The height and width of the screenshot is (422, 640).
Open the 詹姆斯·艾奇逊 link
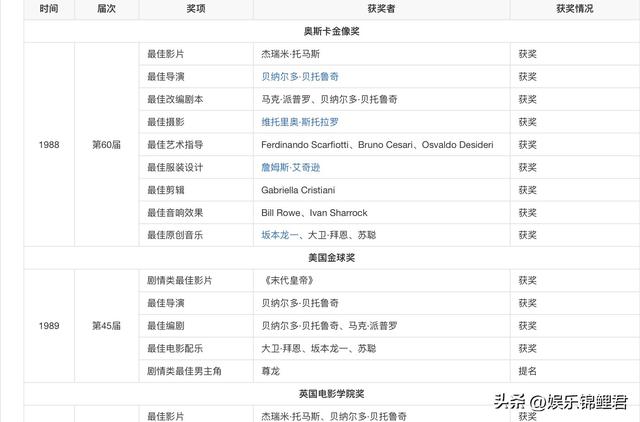[291, 167]
